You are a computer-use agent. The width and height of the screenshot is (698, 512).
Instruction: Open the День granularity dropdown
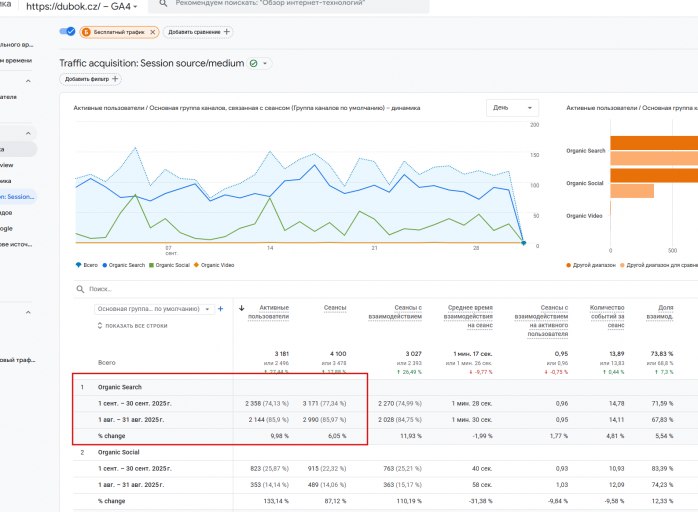[513, 107]
